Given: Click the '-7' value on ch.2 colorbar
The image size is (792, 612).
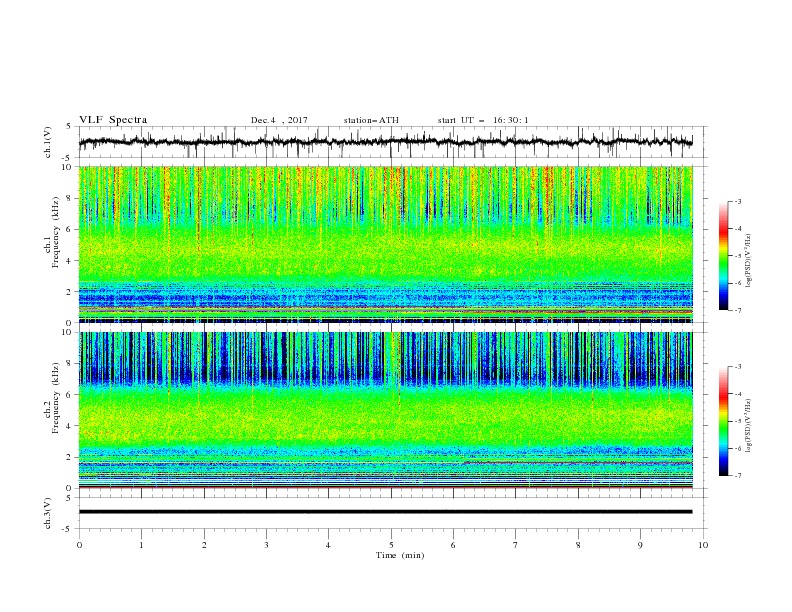Looking at the screenshot, I should (738, 476).
